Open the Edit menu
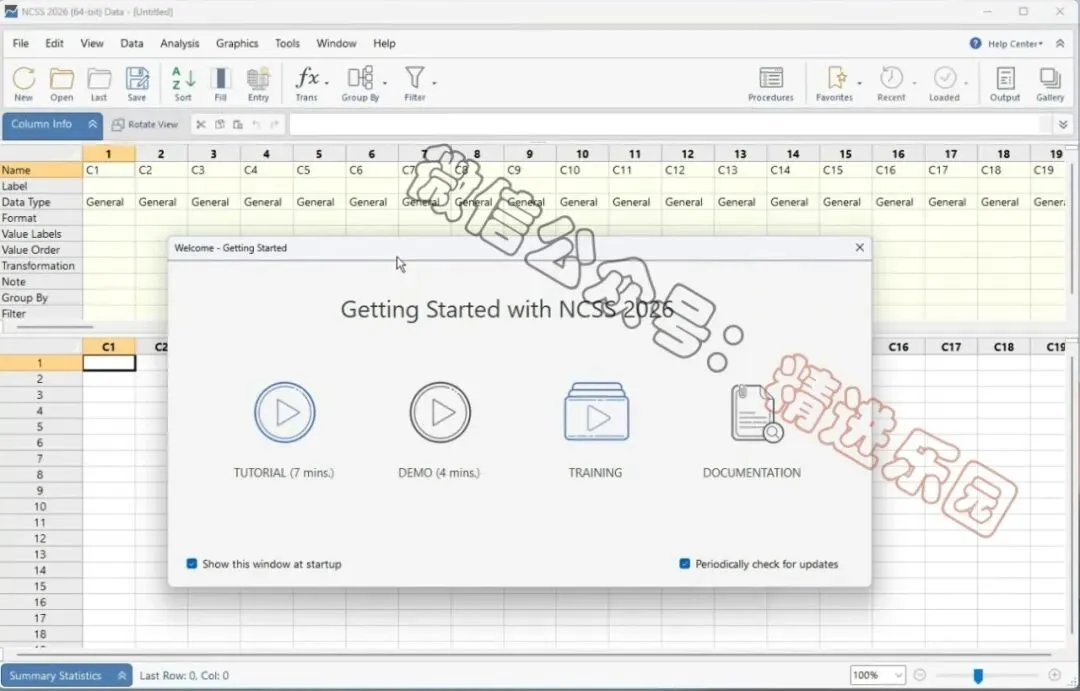1080x691 pixels. (54, 43)
